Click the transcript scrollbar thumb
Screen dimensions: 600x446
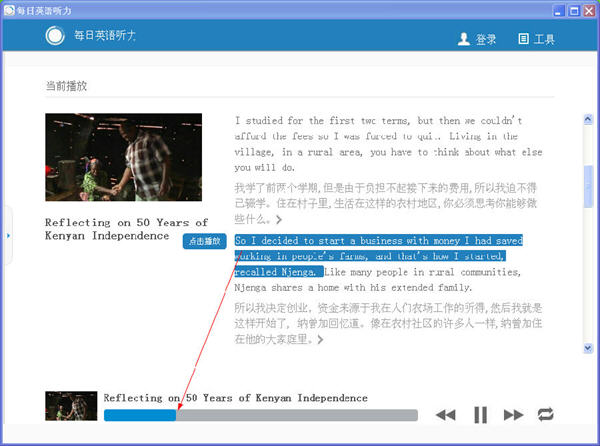(x=588, y=187)
